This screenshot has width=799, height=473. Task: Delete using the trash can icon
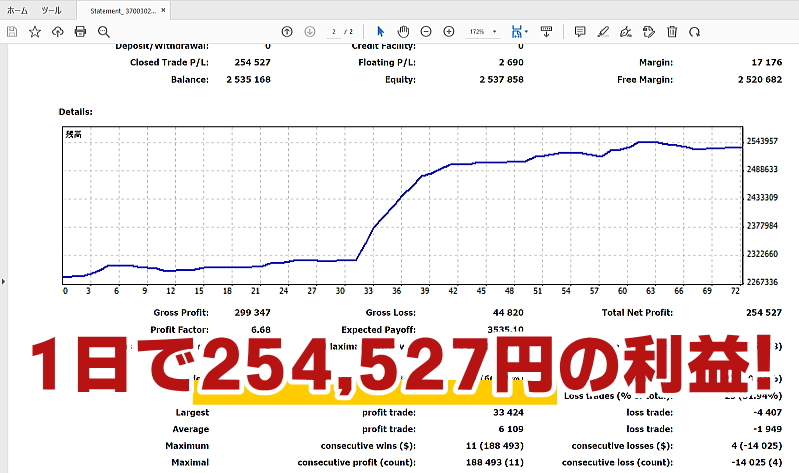(x=672, y=32)
